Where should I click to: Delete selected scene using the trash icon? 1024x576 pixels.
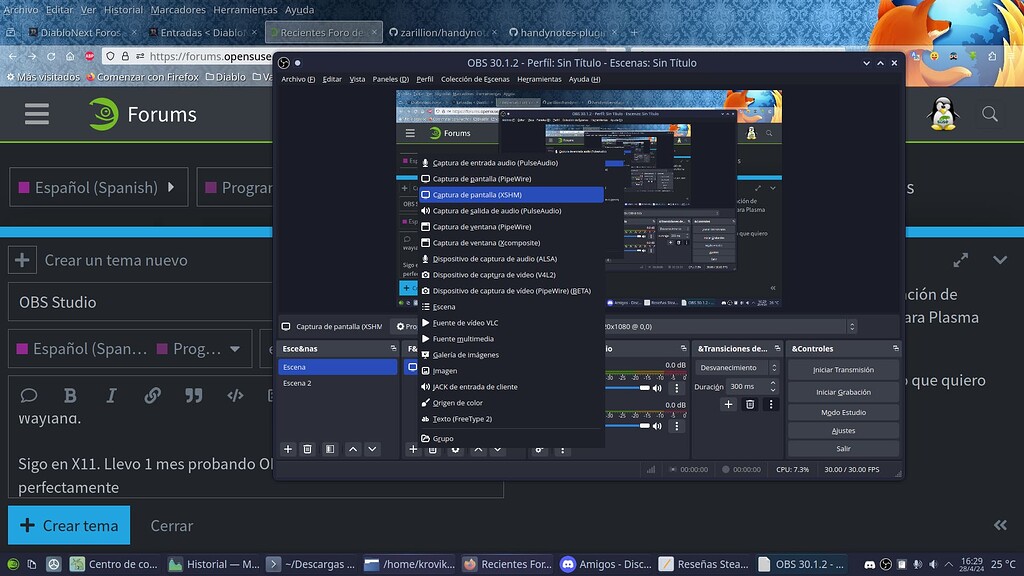[x=307, y=449]
